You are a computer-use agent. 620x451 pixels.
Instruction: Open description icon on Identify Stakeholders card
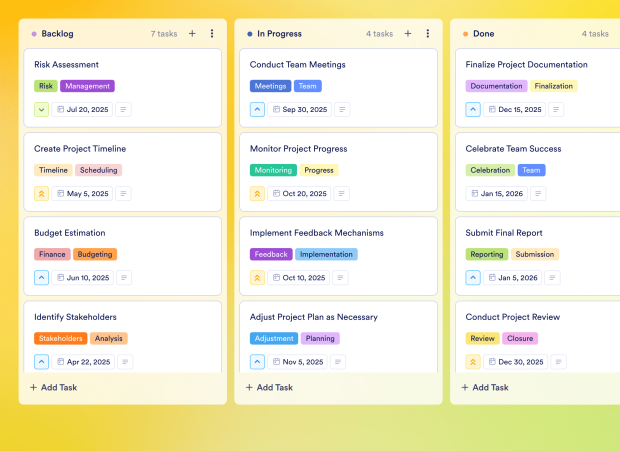click(125, 362)
